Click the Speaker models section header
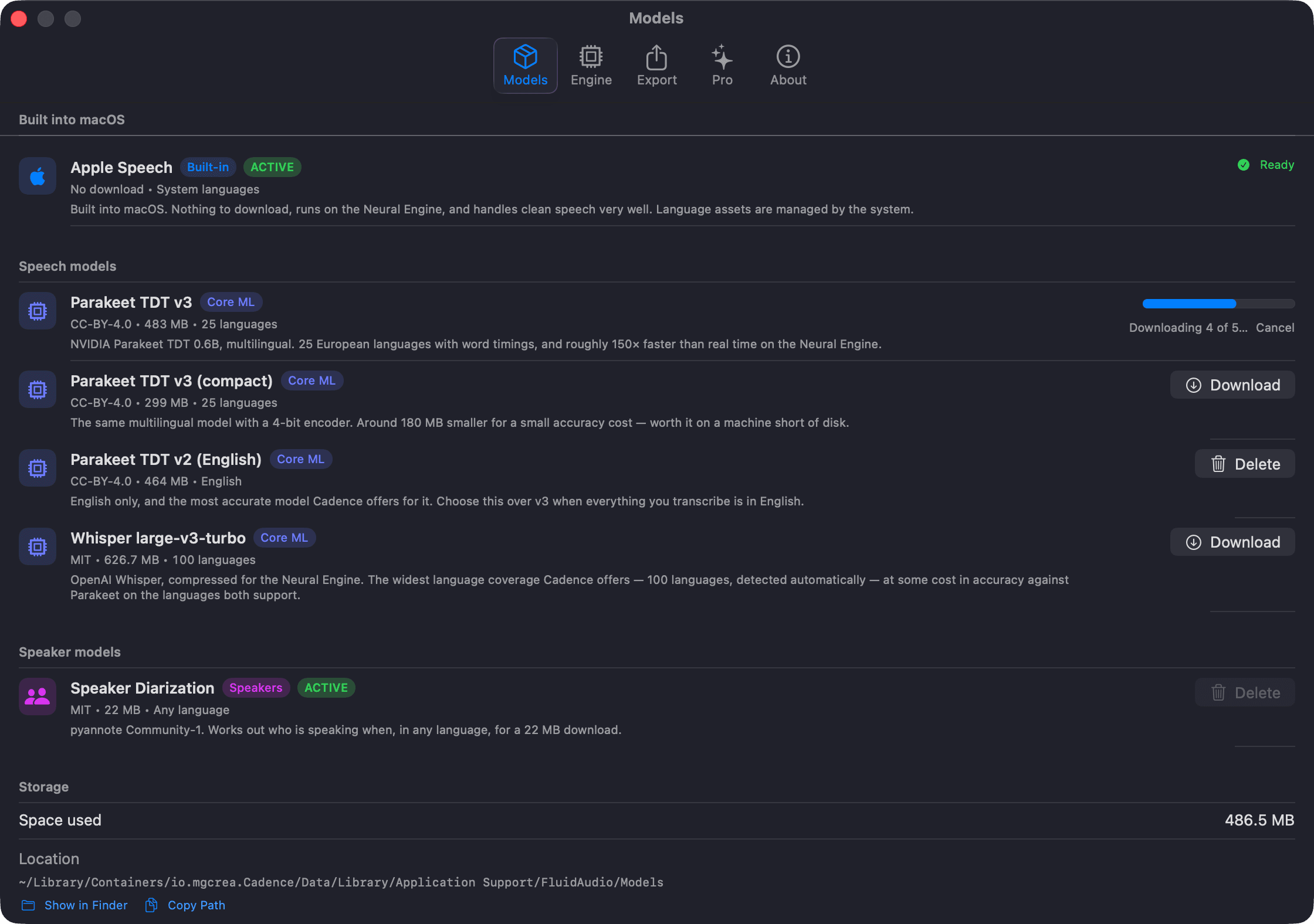1314x924 pixels. [x=69, y=652]
